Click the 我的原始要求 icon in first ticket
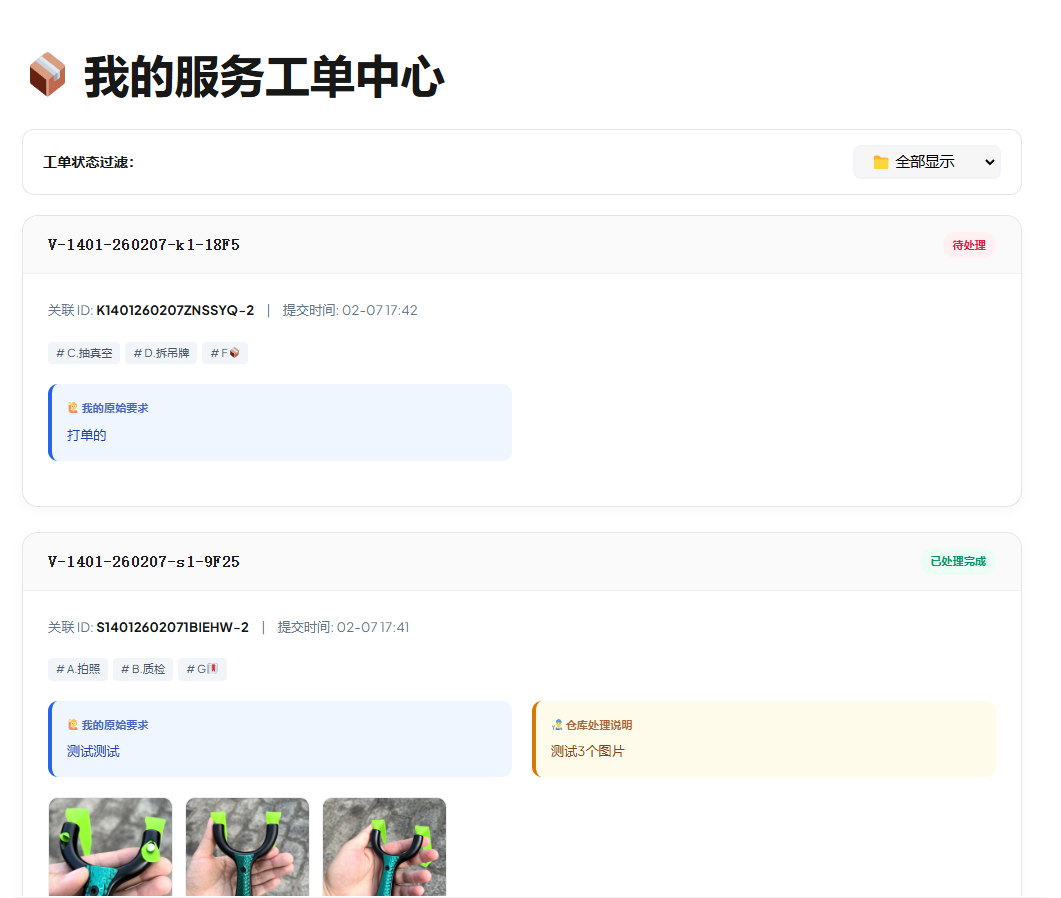The height and width of the screenshot is (898, 1061). [73, 408]
